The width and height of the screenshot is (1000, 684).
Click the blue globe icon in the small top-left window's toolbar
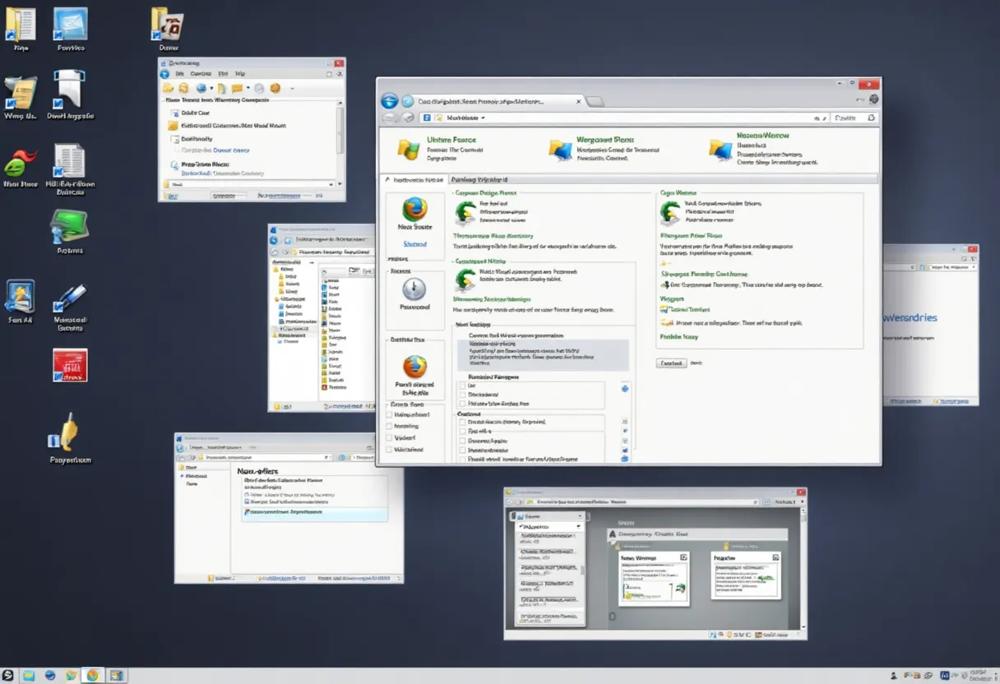[201, 88]
